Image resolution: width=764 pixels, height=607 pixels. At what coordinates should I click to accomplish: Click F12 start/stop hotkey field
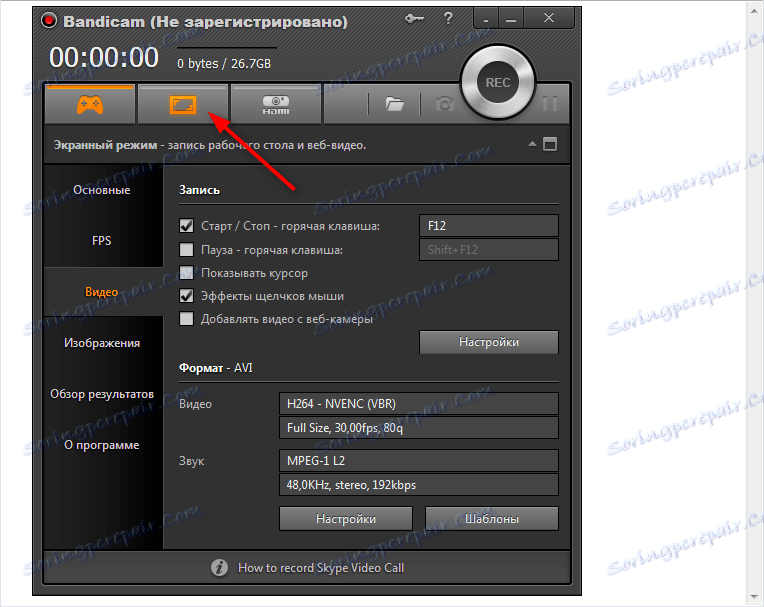[x=489, y=226]
